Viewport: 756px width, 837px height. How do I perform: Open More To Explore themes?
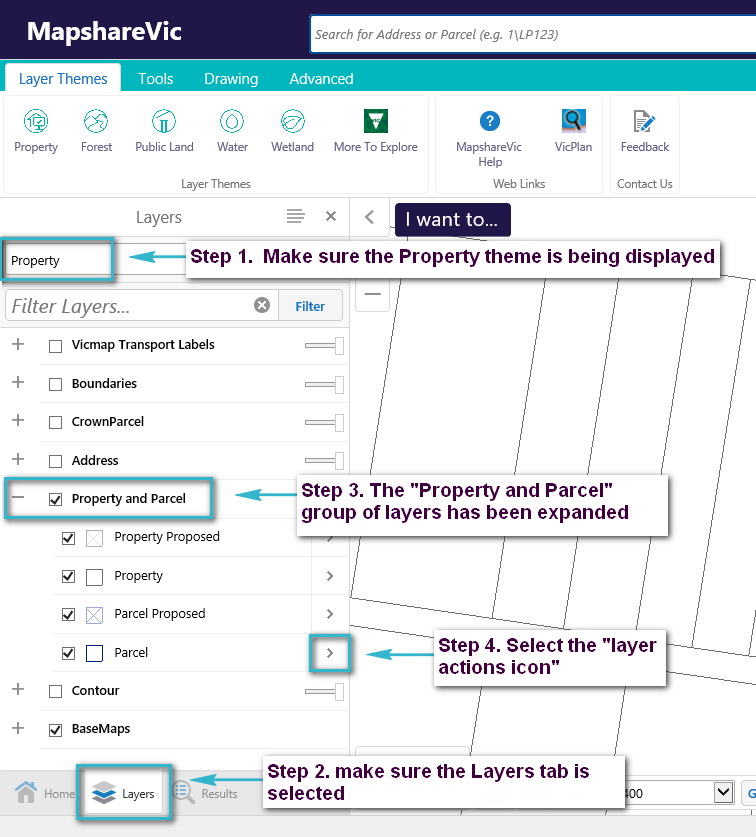point(375,131)
